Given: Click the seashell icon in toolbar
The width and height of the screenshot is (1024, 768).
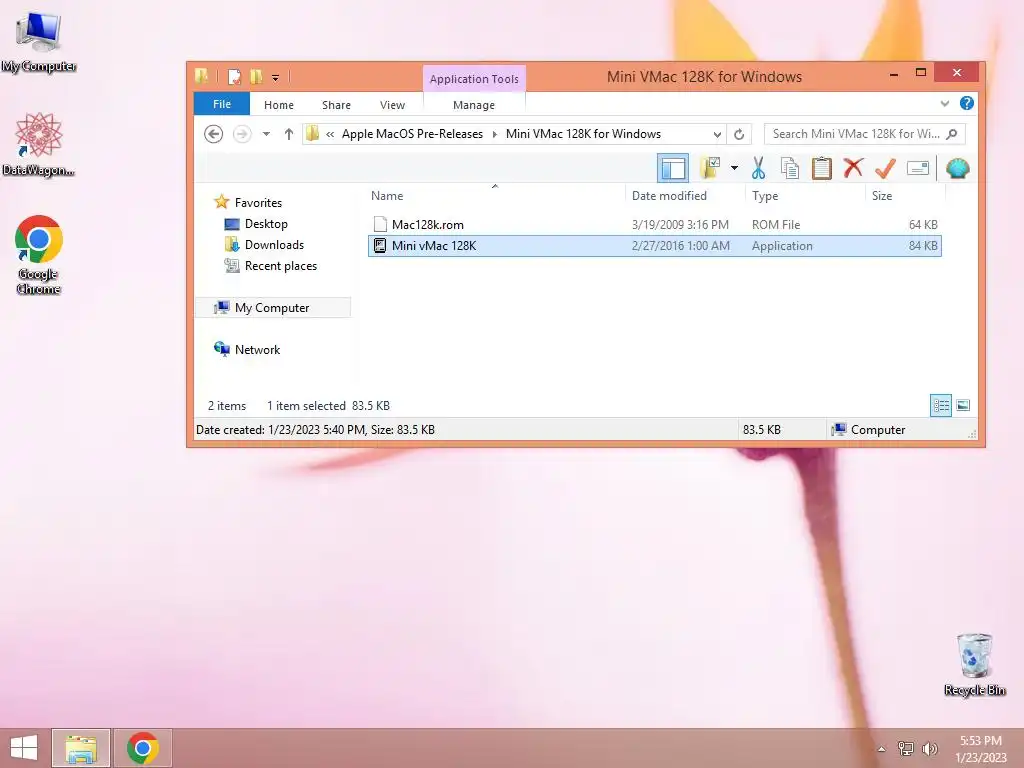Looking at the screenshot, I should pos(957,168).
